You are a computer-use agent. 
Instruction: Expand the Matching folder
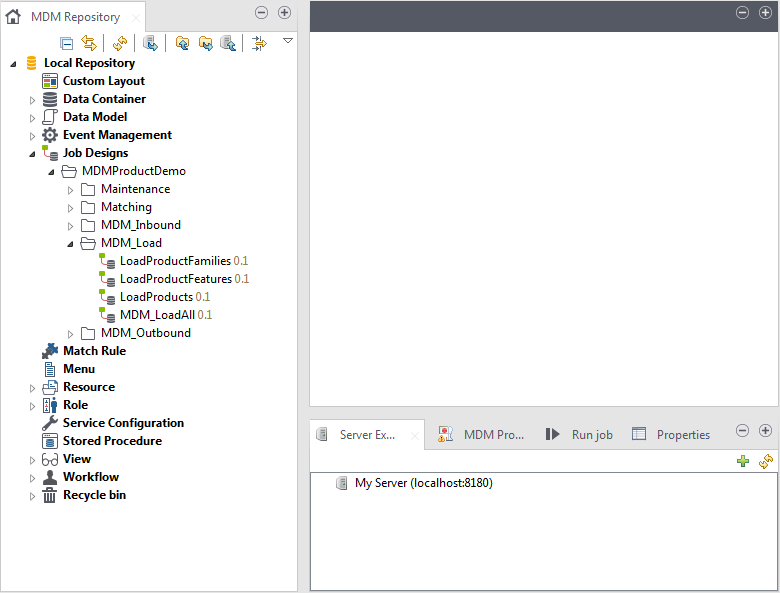click(70, 208)
